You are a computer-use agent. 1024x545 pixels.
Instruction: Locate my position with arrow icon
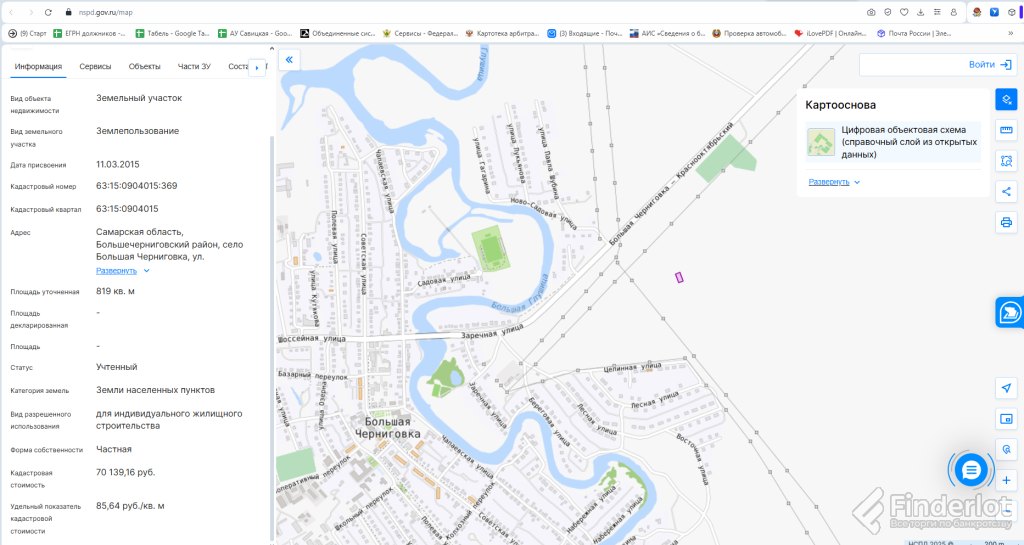(1006, 388)
